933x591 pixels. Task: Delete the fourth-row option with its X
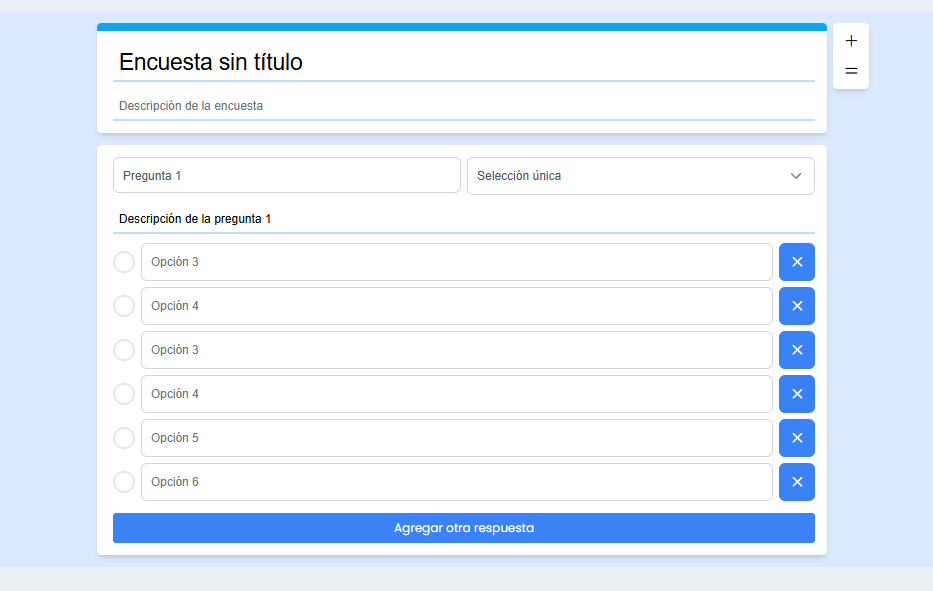click(797, 394)
